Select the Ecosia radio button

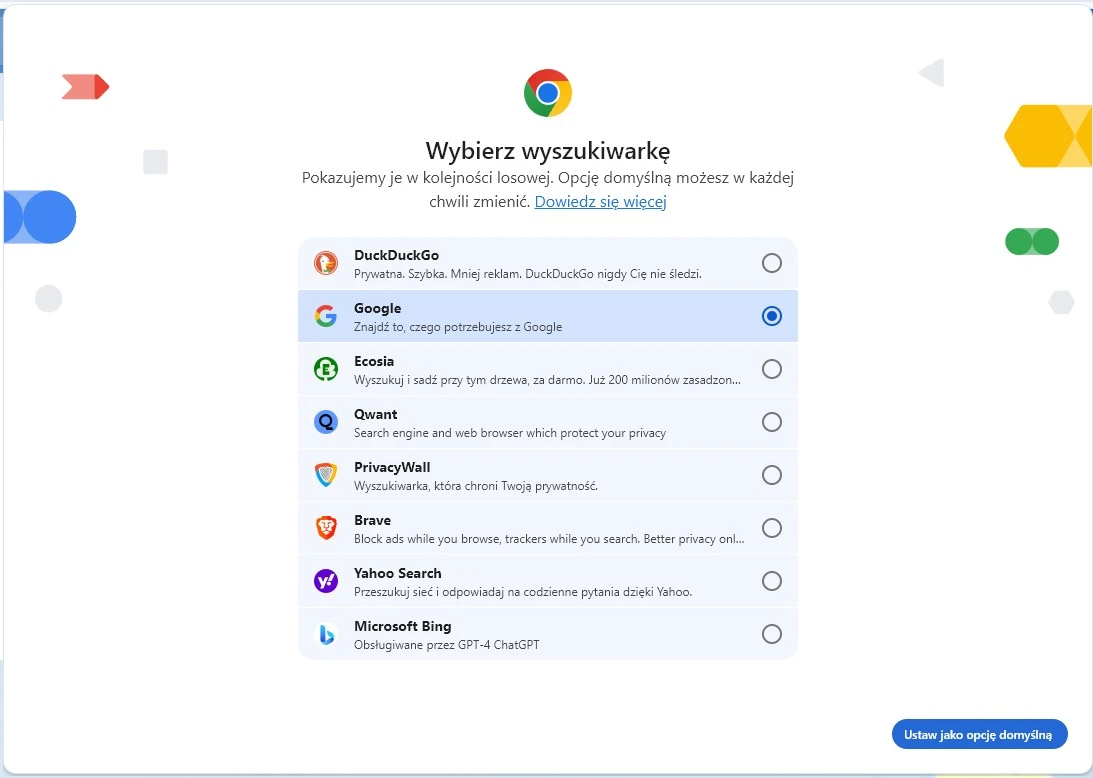(771, 368)
